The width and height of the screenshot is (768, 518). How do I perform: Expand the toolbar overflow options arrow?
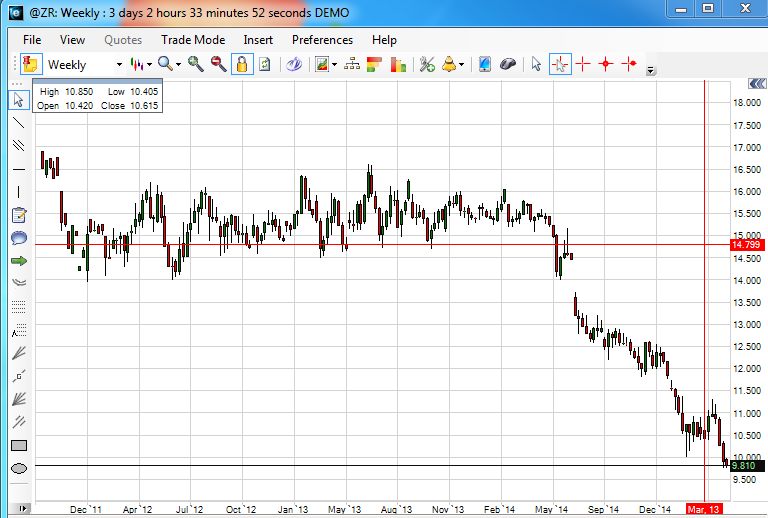(x=651, y=71)
